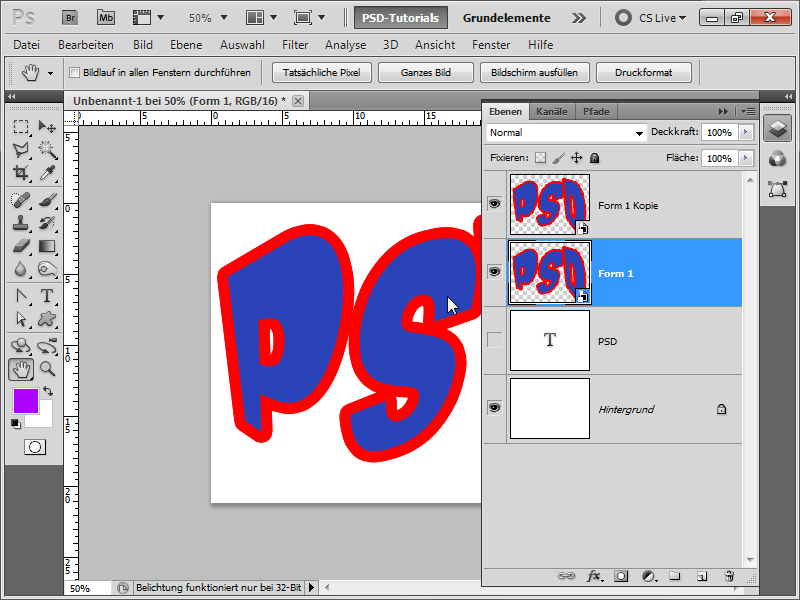This screenshot has height=600, width=800.
Task: Toggle lock image pixels
Action: [x=559, y=158]
